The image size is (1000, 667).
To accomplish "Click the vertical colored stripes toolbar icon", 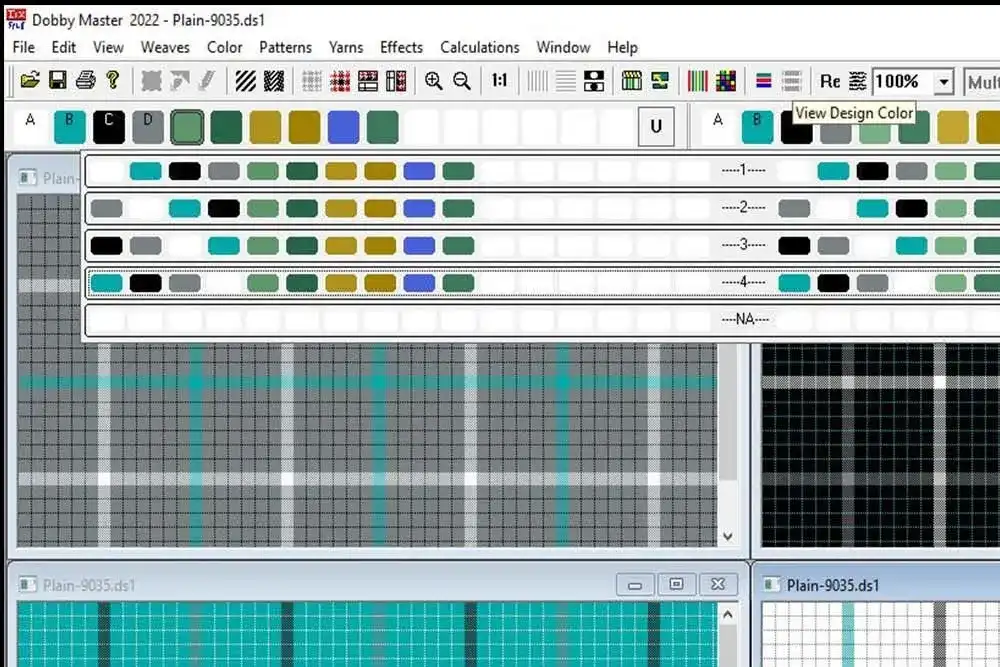I will click(x=698, y=81).
